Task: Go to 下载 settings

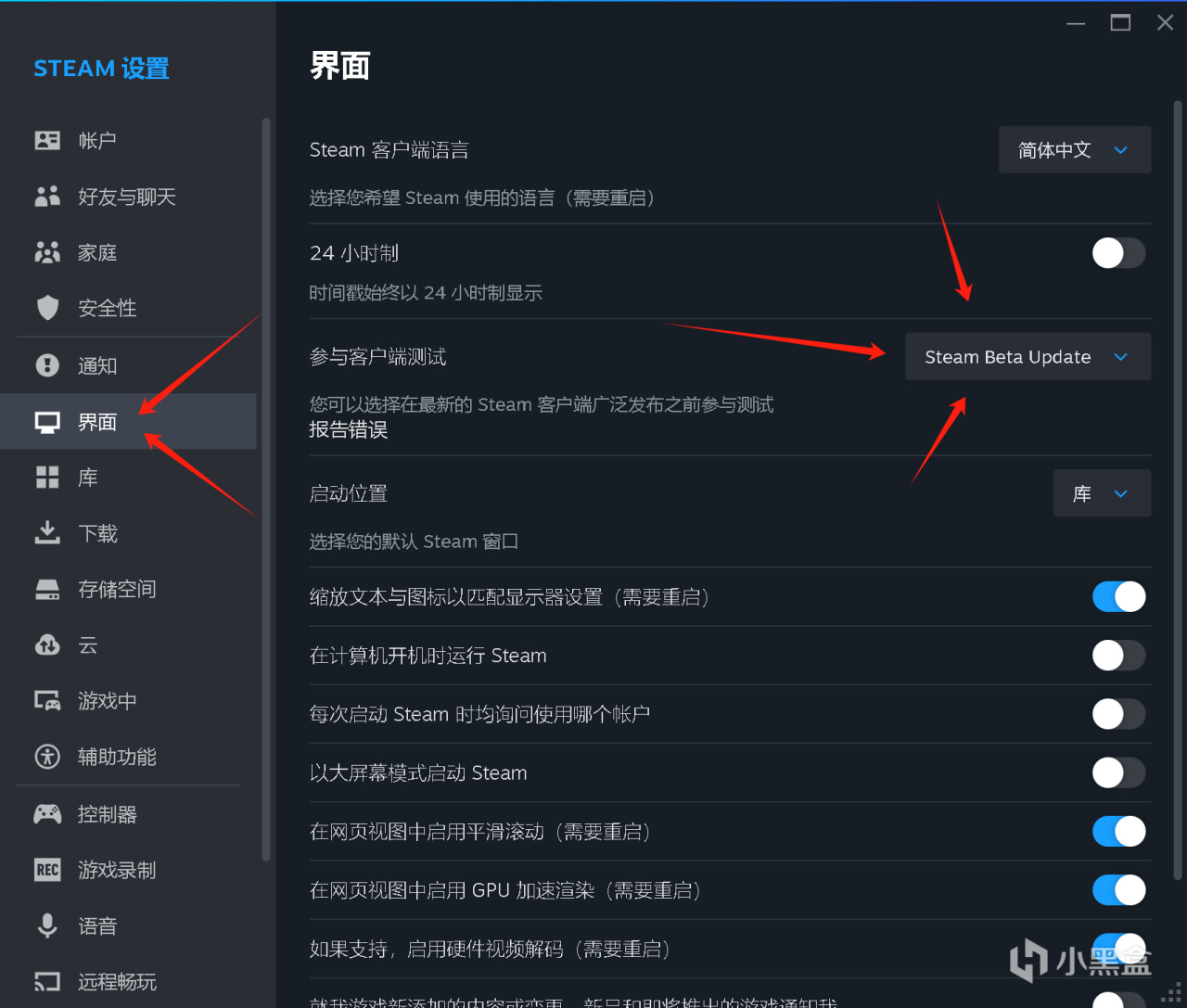Action: tap(128, 533)
